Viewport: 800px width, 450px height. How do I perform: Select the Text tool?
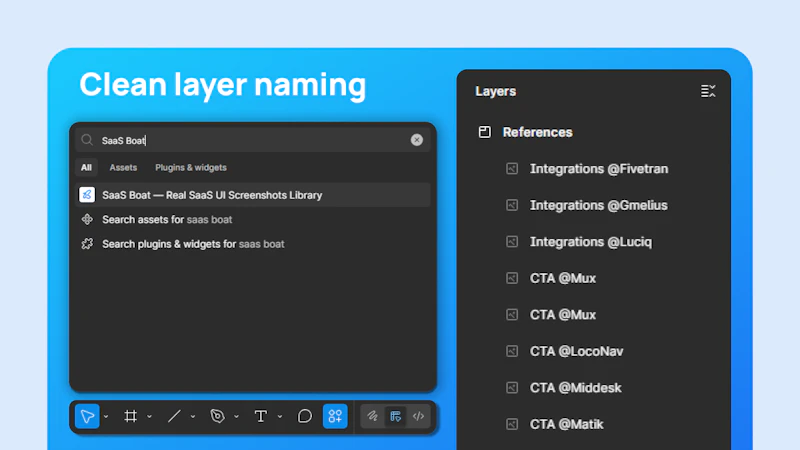coord(261,416)
